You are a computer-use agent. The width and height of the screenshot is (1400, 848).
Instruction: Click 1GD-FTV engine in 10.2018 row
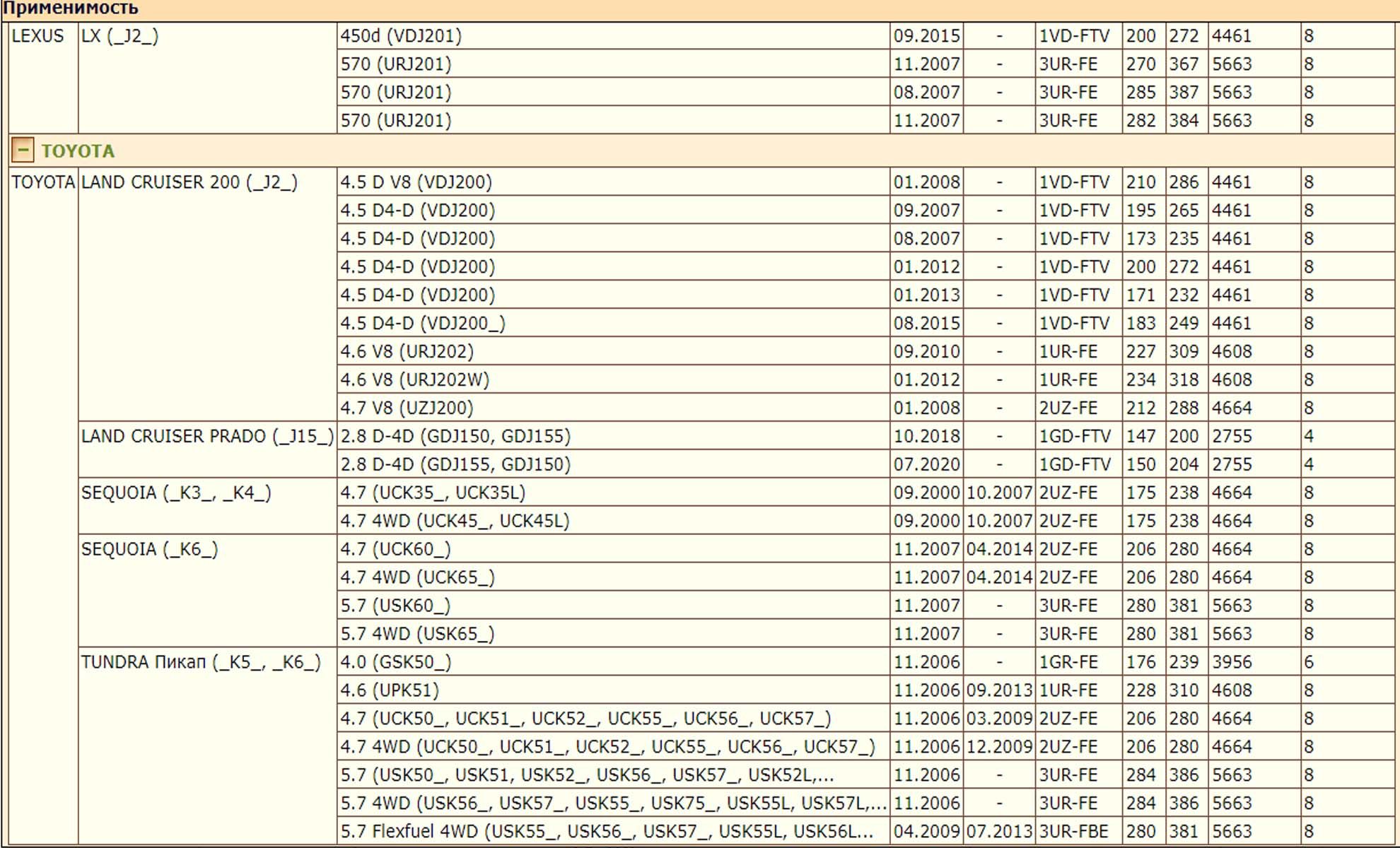[1074, 437]
